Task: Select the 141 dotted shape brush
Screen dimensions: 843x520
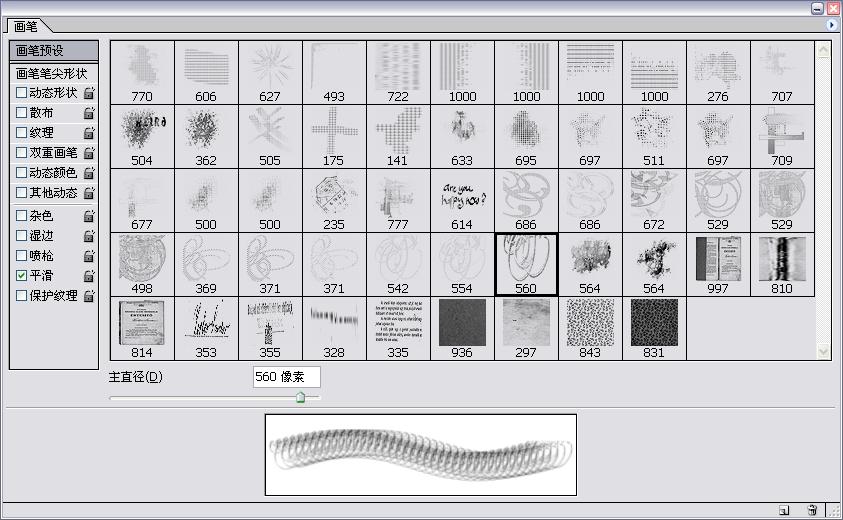Action: [x=398, y=137]
